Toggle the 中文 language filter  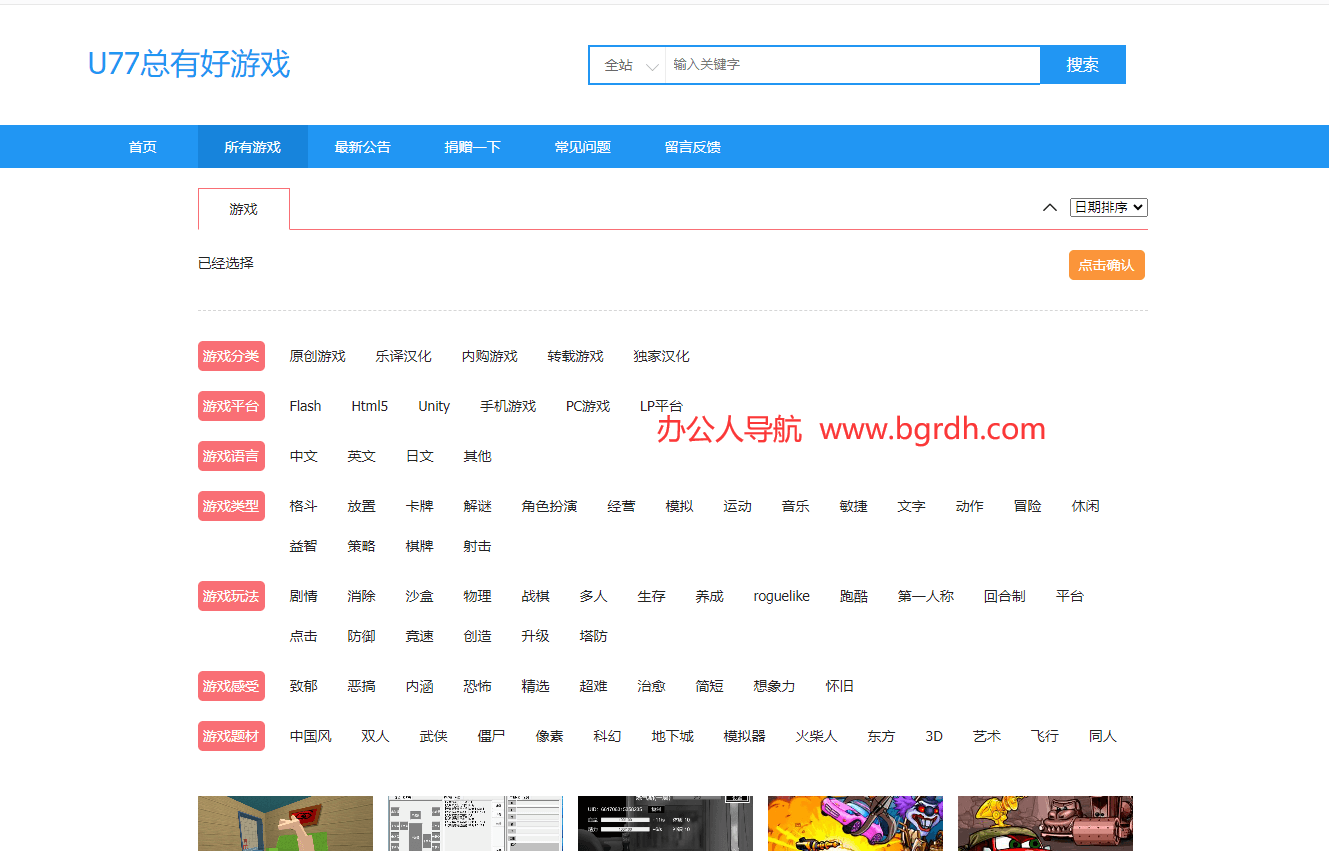click(x=303, y=456)
